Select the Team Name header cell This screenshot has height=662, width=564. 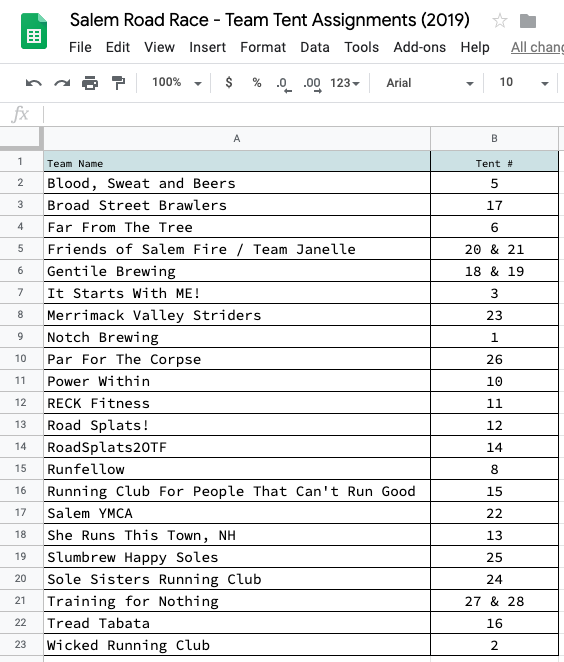tap(237, 161)
